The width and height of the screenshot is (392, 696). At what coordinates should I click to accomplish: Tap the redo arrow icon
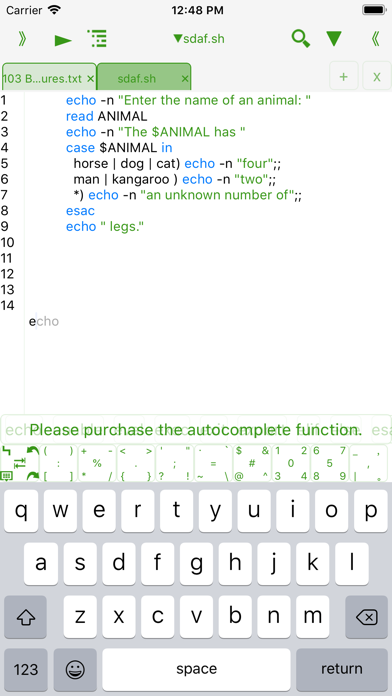[x=32, y=475]
